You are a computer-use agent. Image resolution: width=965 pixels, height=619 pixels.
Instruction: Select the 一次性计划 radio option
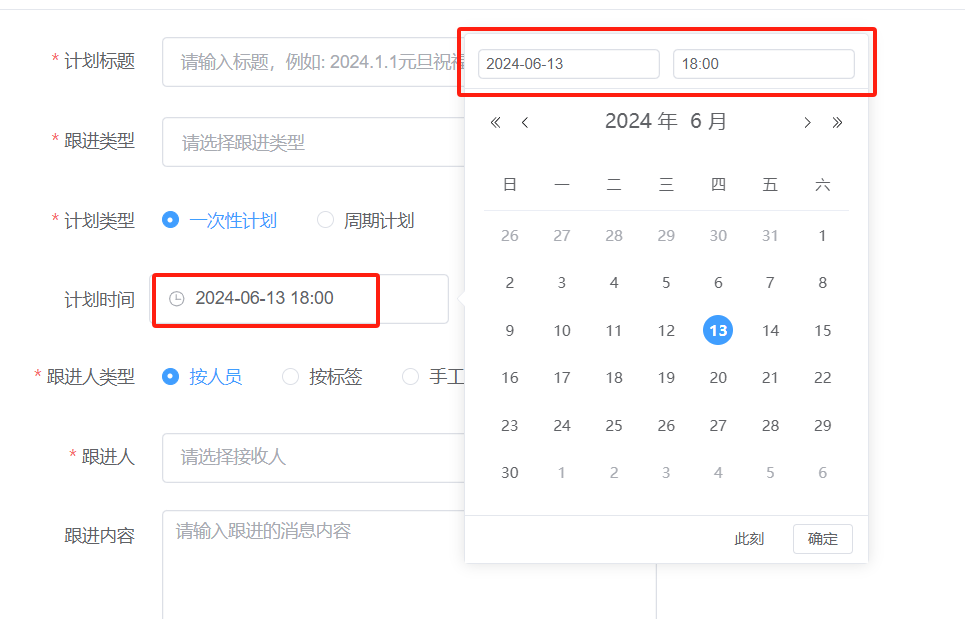[171, 220]
